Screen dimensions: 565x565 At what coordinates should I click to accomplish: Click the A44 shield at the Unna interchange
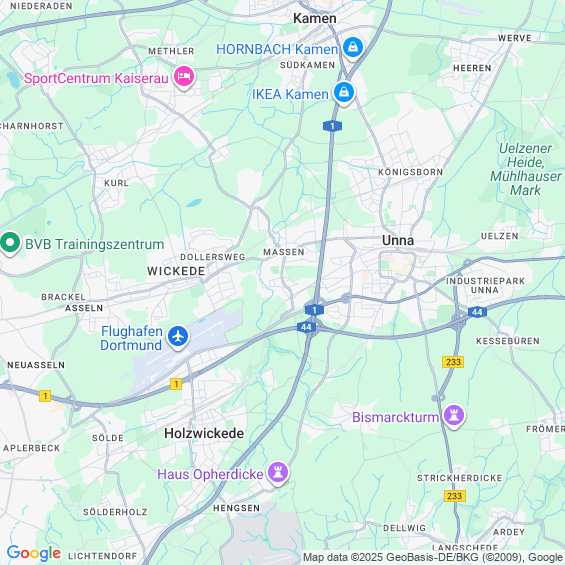[306, 327]
